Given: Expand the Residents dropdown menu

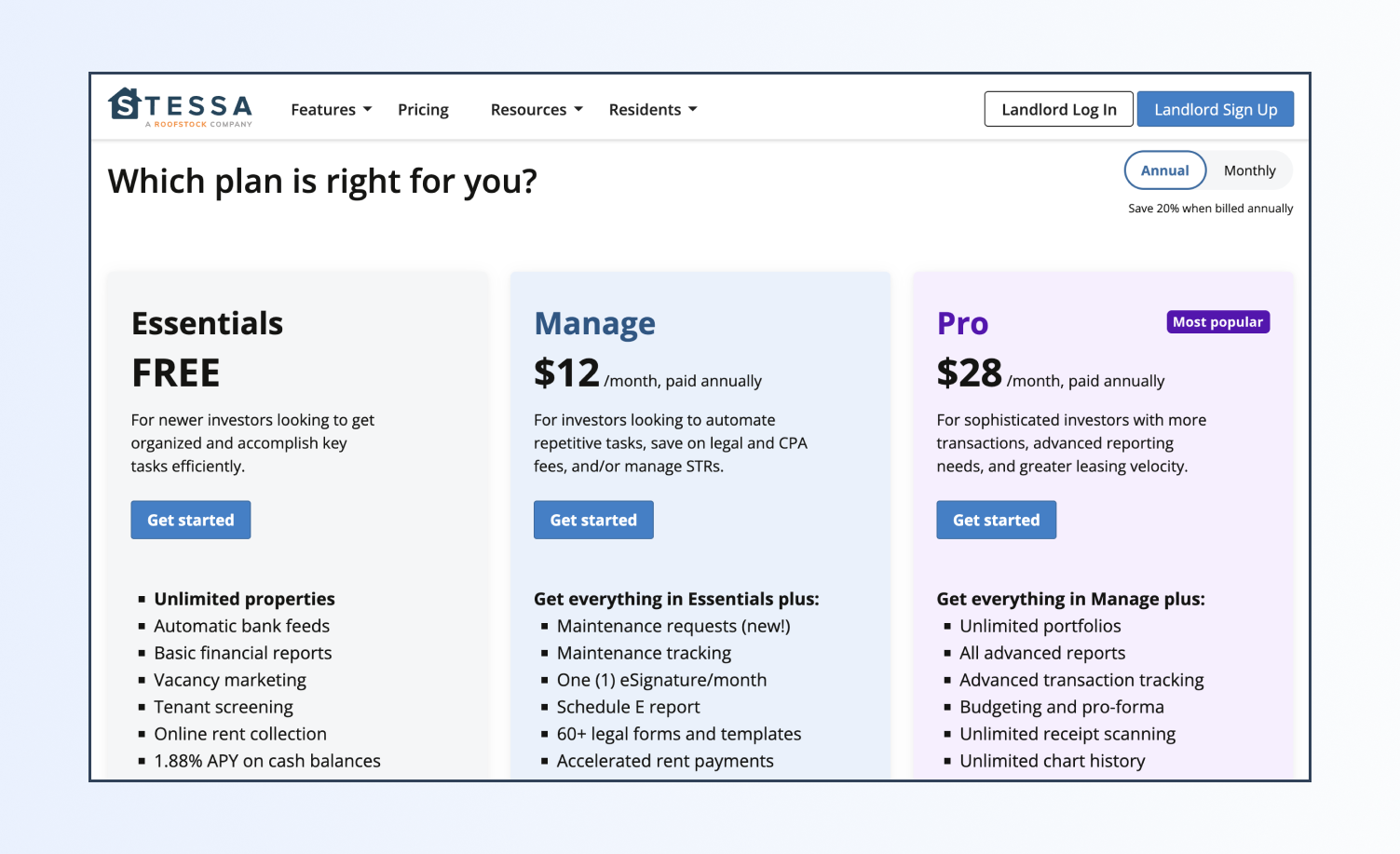Looking at the screenshot, I should 652,110.
